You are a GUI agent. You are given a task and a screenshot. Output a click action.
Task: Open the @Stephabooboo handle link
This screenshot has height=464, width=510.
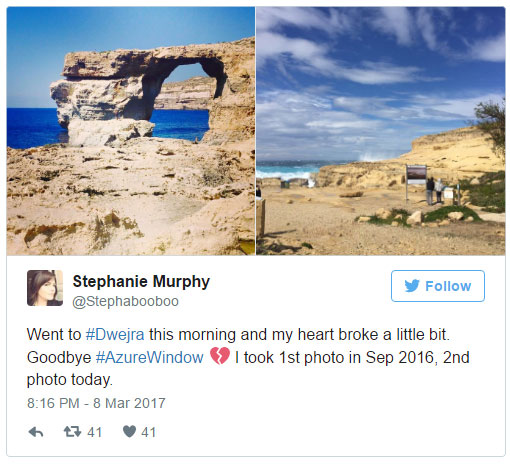coord(125,301)
